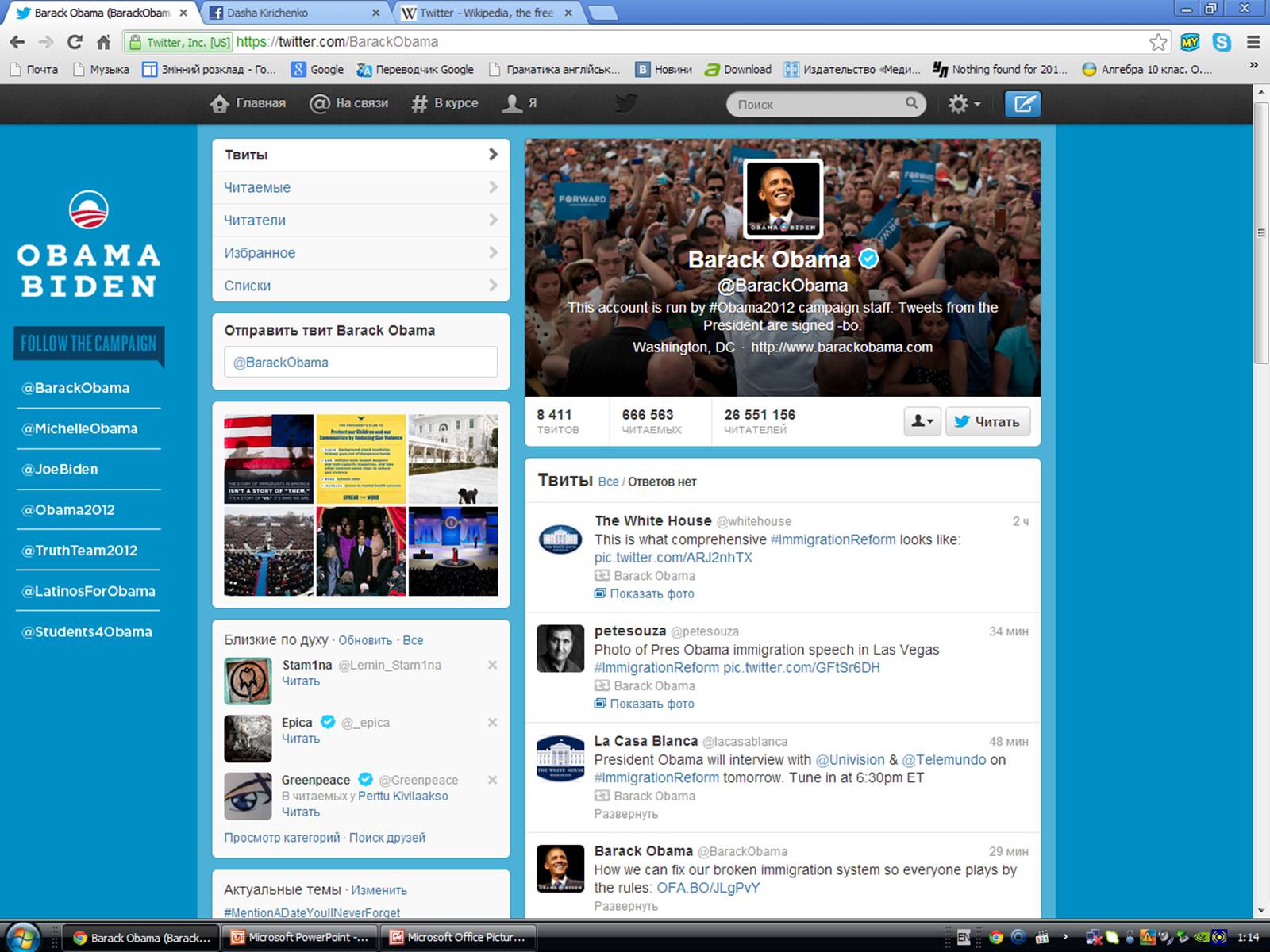1270x952 pixels.
Task: Switch to the Twitter Wikipedia tab
Action: click(486, 13)
